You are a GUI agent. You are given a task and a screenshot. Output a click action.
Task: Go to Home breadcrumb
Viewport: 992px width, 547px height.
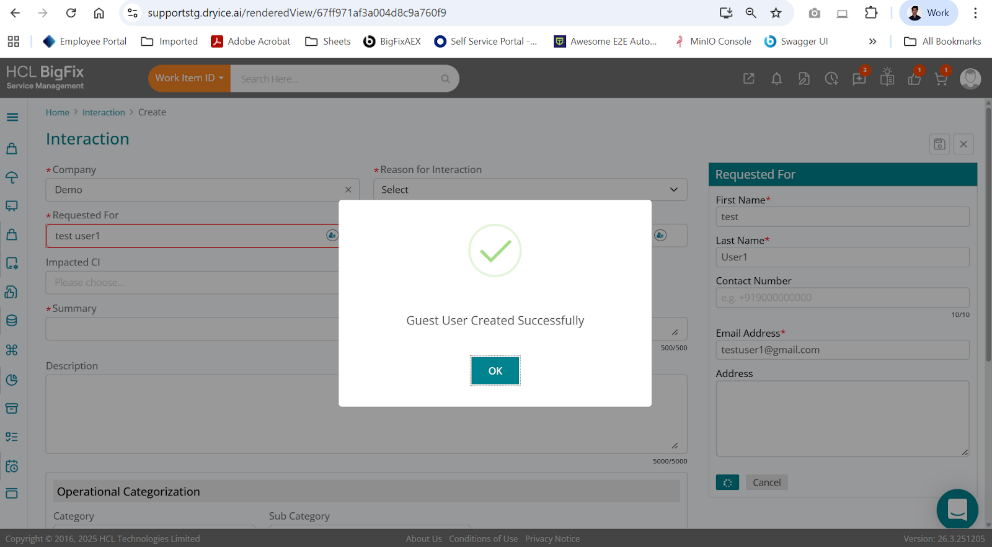point(57,112)
